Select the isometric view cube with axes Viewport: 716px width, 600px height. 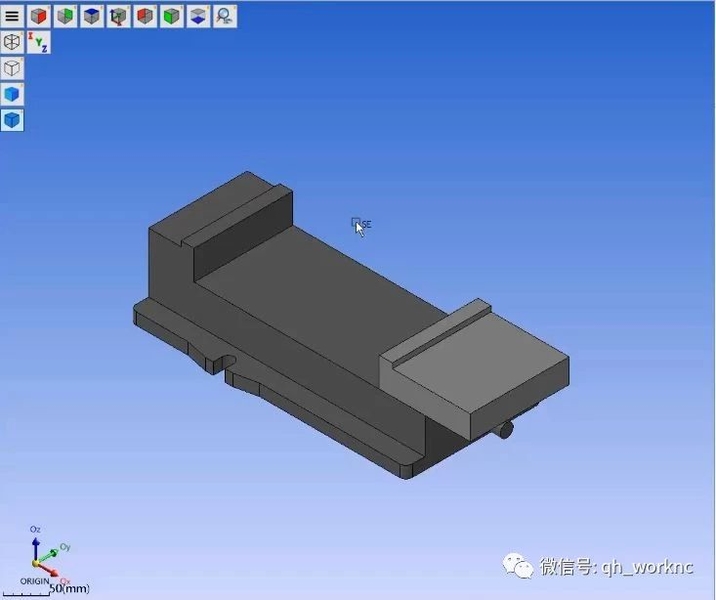(x=118, y=16)
